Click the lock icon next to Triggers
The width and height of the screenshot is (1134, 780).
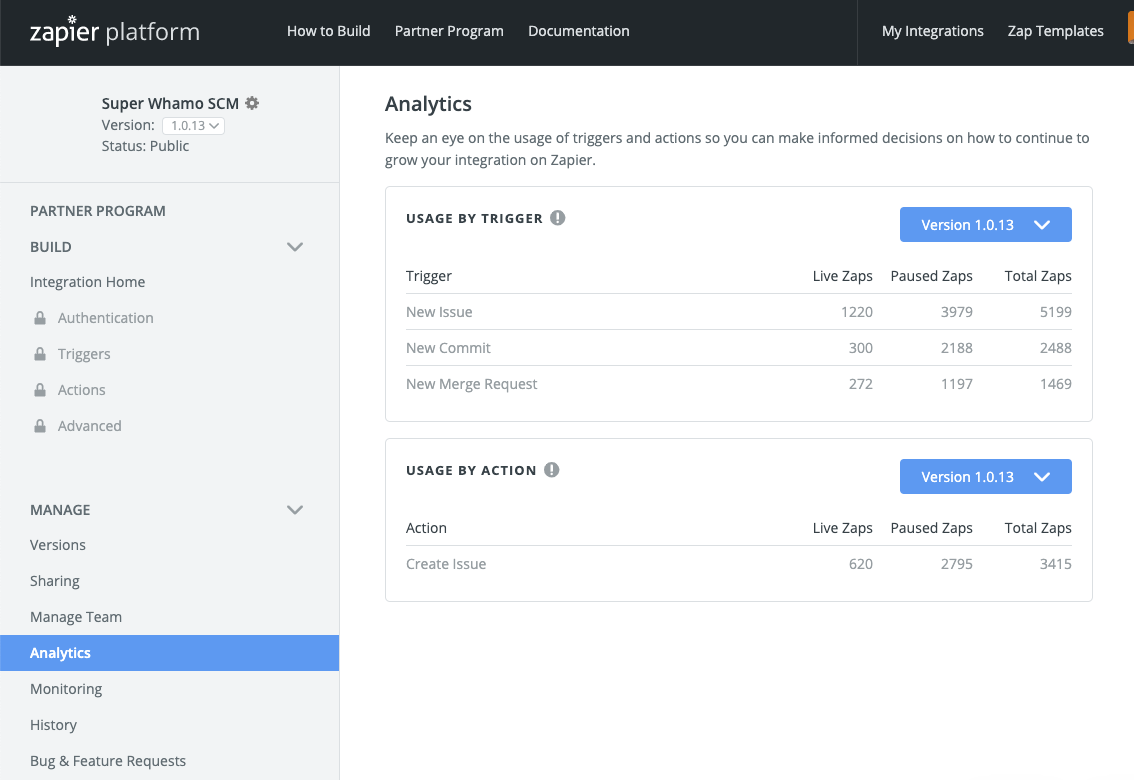[x=40, y=354]
